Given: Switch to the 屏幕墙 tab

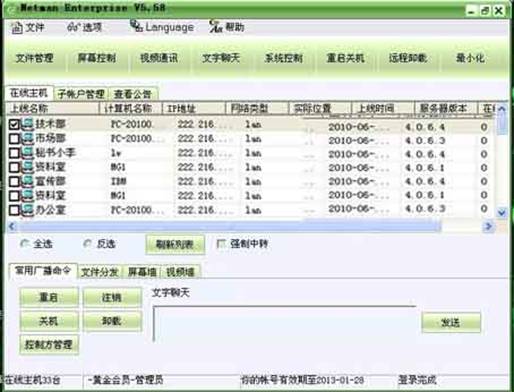Looking at the screenshot, I should (142, 272).
